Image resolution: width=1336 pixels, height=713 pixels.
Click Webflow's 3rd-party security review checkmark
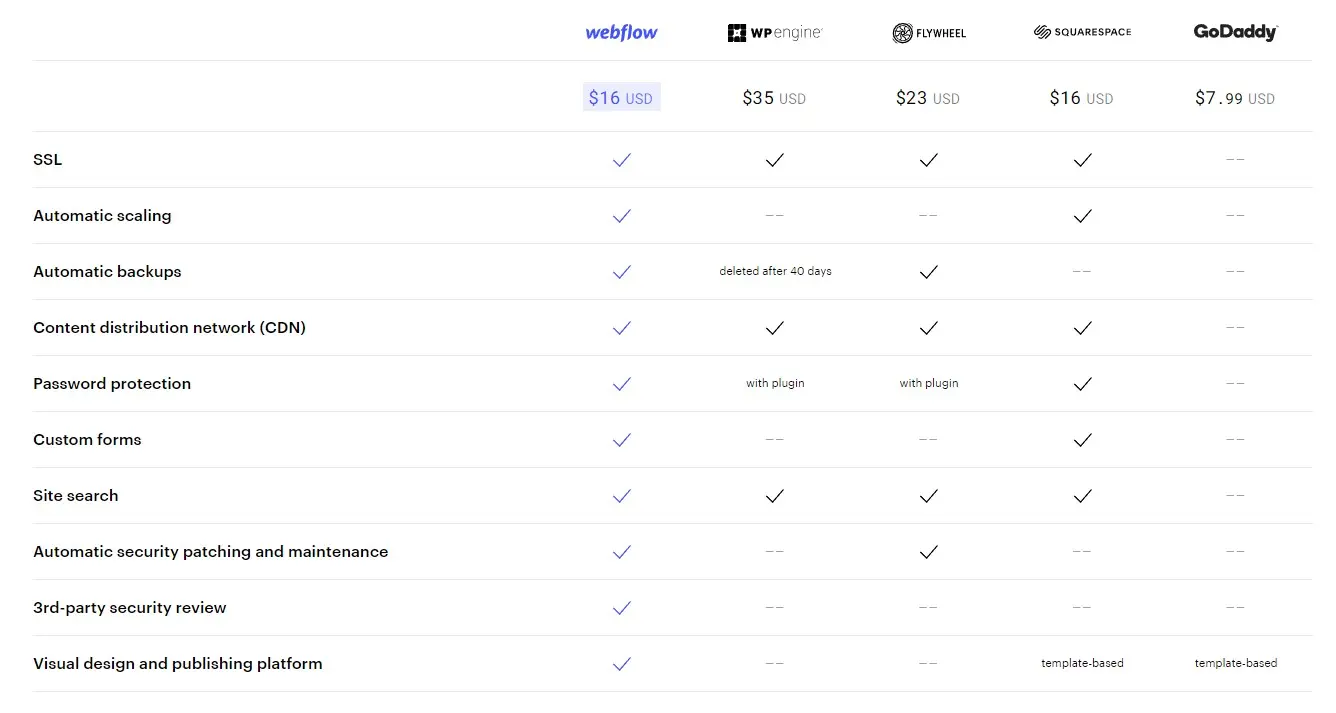click(622, 608)
